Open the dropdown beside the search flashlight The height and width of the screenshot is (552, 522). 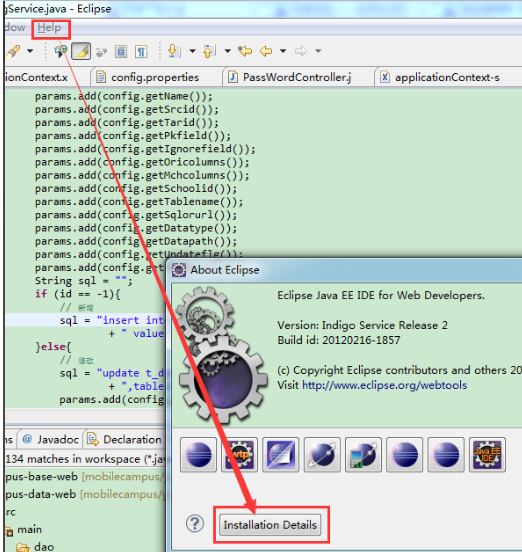click(30, 51)
